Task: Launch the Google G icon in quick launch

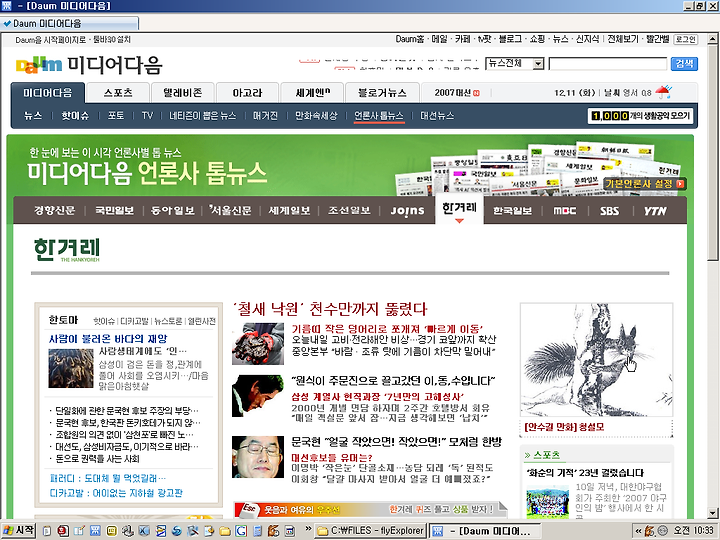Action: [x=241, y=531]
